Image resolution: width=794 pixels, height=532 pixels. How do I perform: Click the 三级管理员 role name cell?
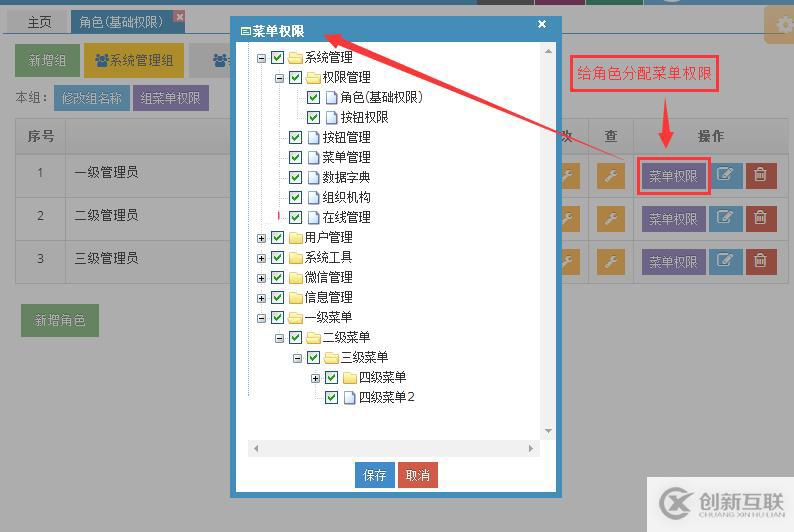point(106,258)
